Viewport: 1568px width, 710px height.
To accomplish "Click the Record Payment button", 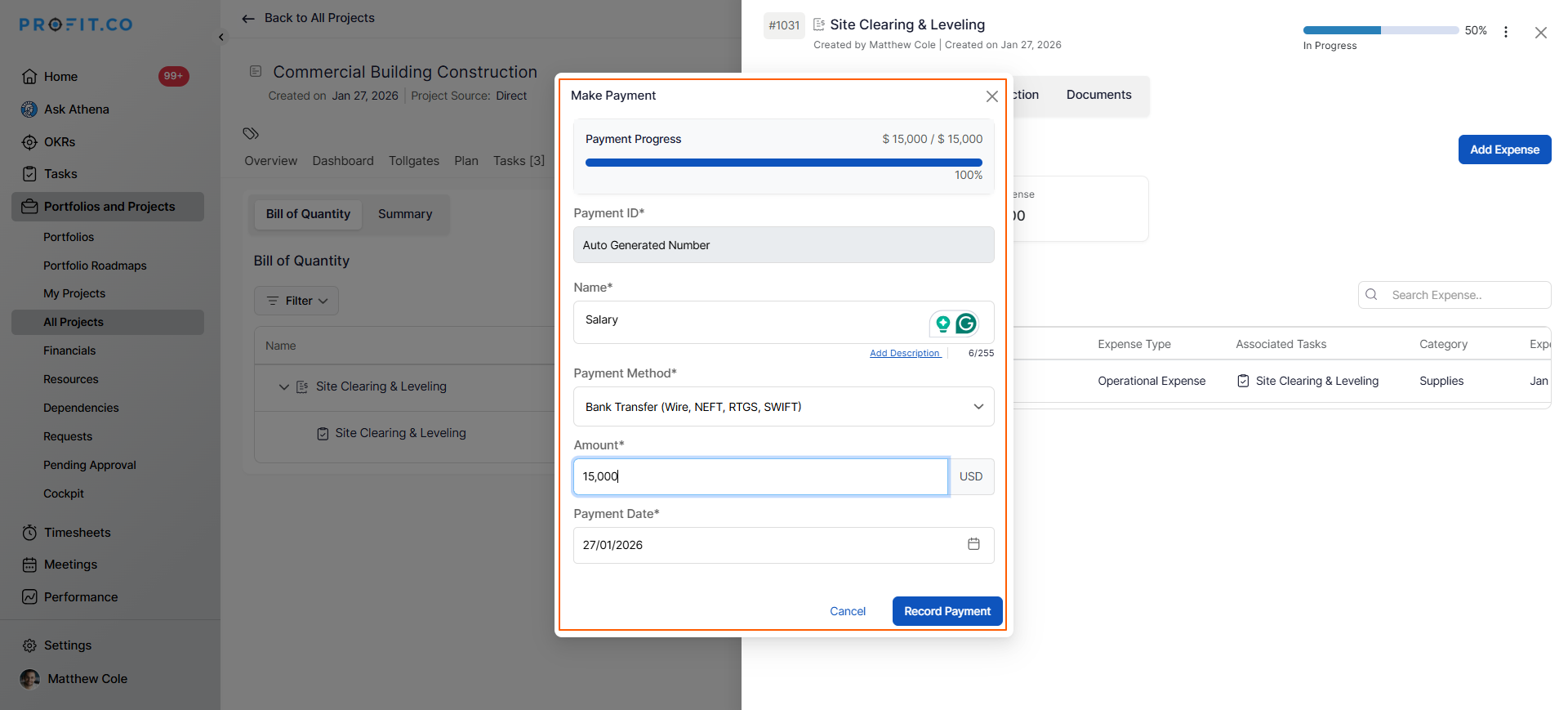I will [x=947, y=611].
